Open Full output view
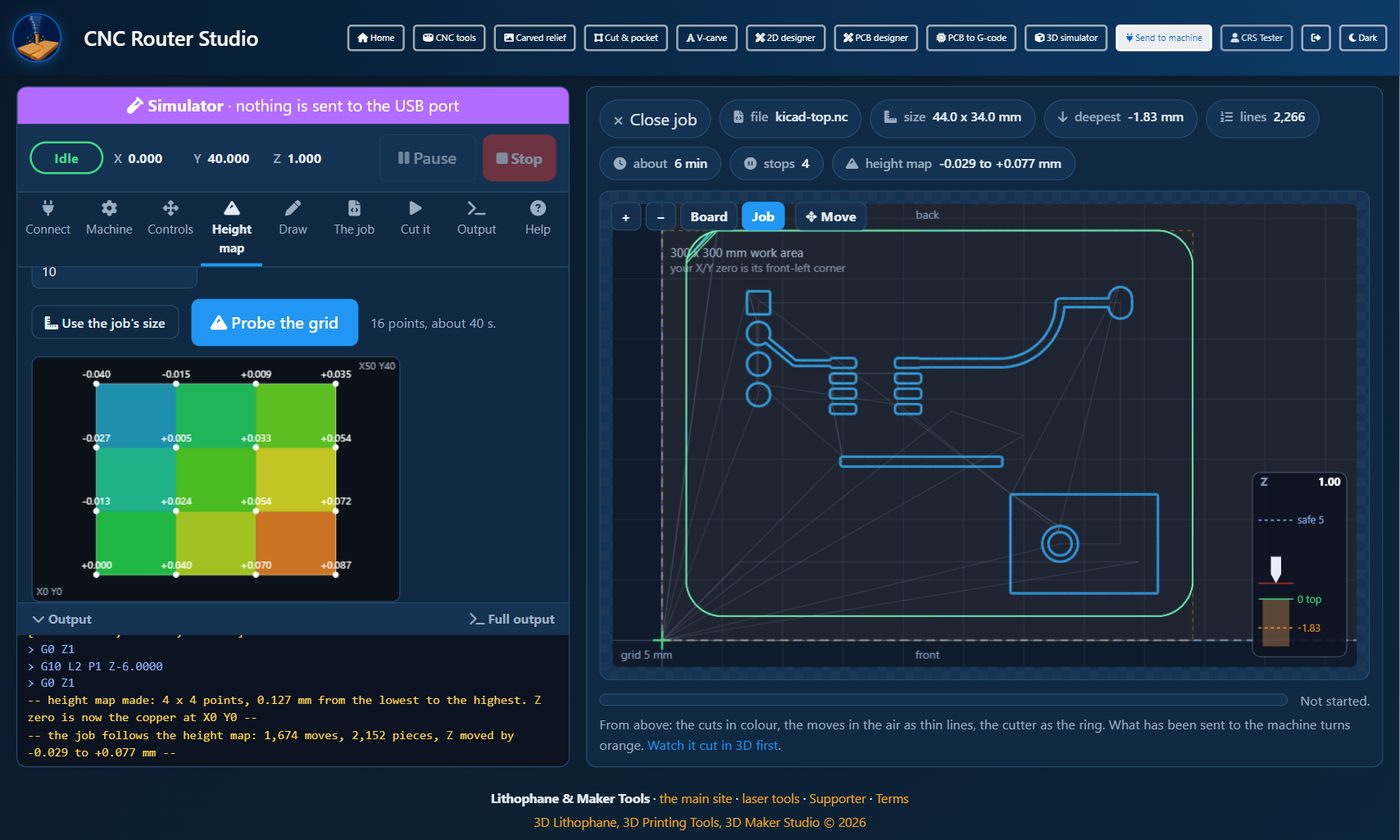1400x840 pixels. click(512, 619)
